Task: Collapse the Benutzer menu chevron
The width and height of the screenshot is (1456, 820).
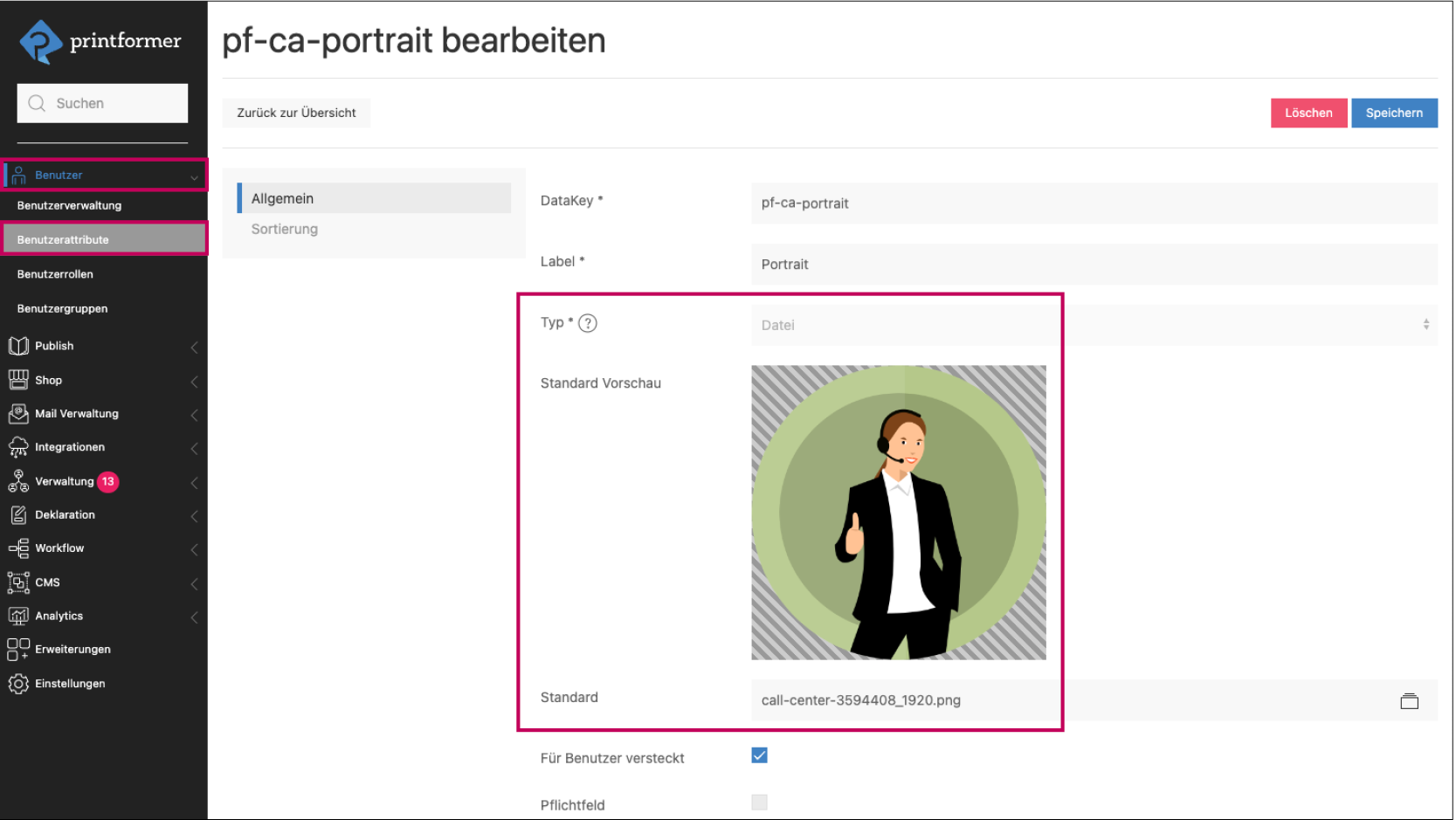Action: click(194, 176)
